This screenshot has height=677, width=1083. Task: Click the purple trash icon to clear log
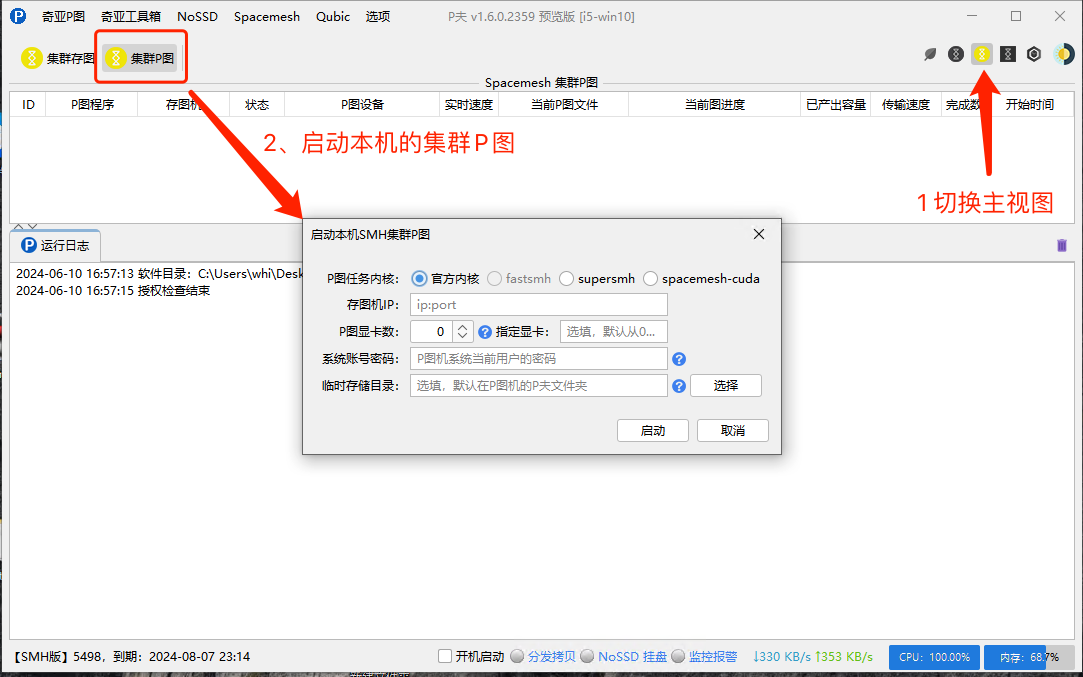coord(1062,245)
